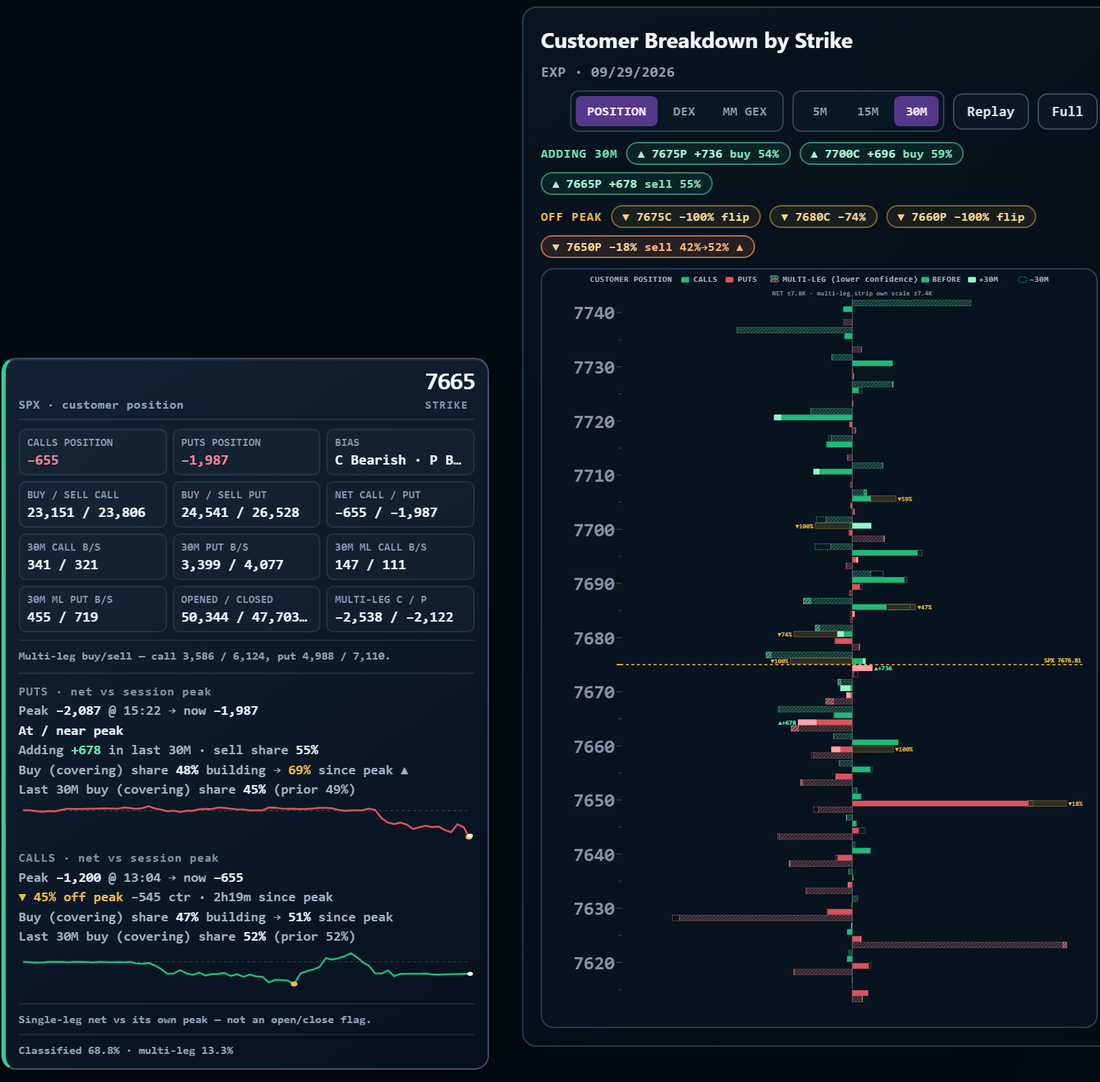1100x1082 pixels.
Task: Click the BUY / SELL PUT card
Action: click(x=246, y=505)
